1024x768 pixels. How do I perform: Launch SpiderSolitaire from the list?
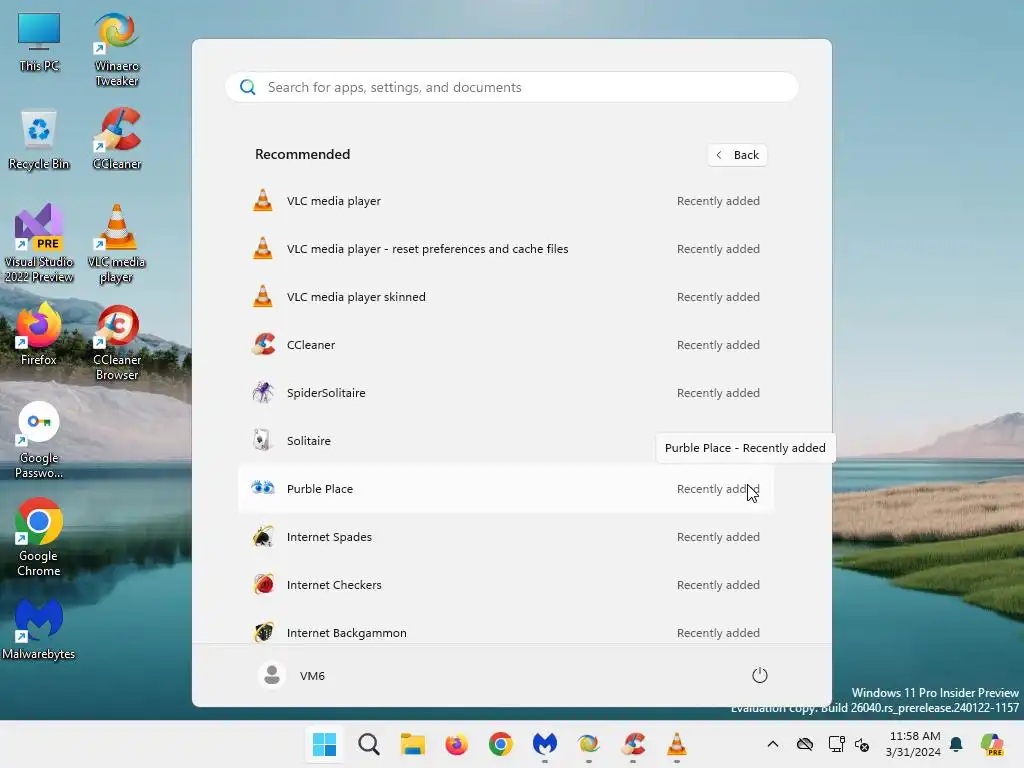coord(505,393)
